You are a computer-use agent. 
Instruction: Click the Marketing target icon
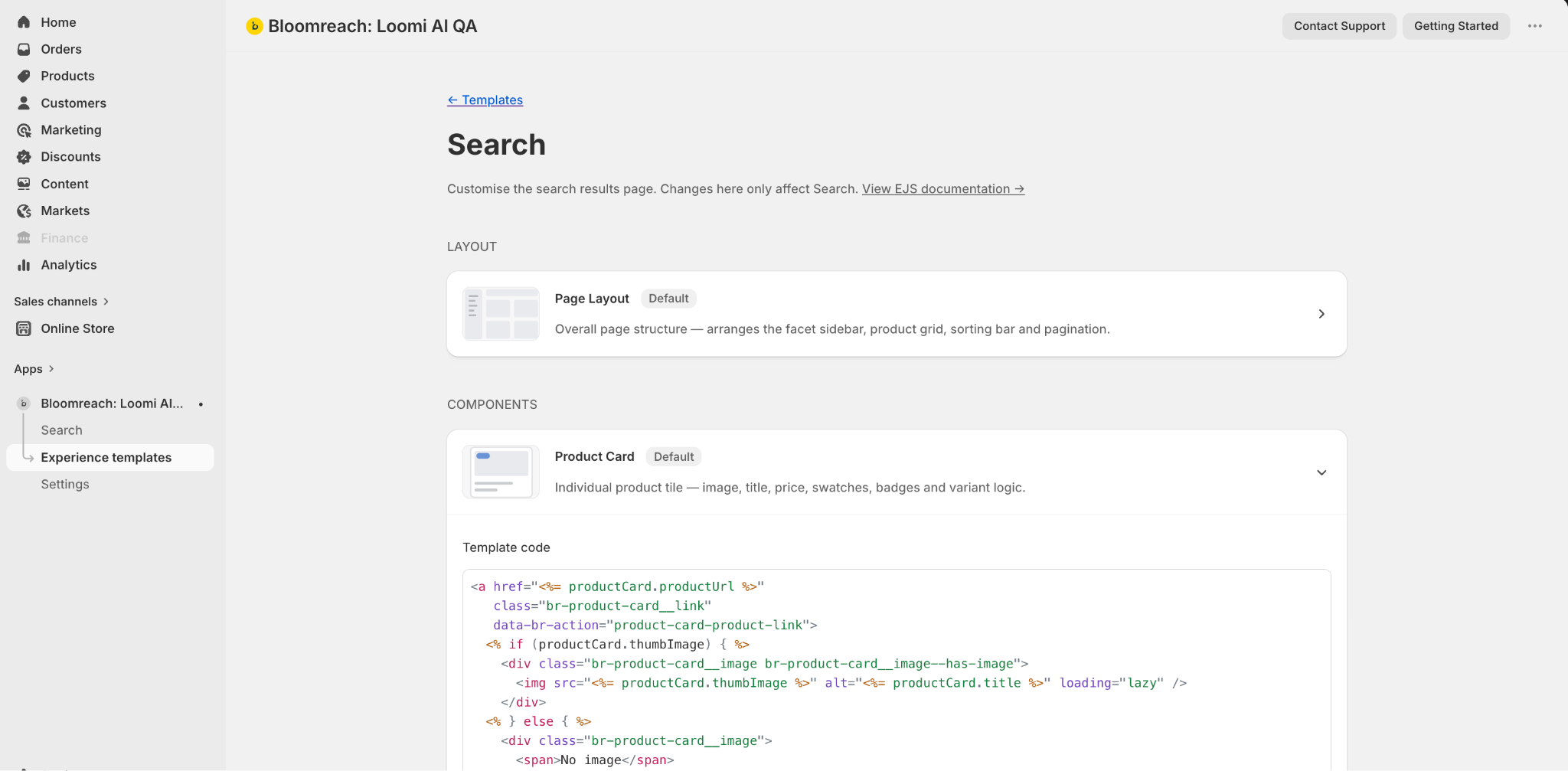click(x=24, y=130)
